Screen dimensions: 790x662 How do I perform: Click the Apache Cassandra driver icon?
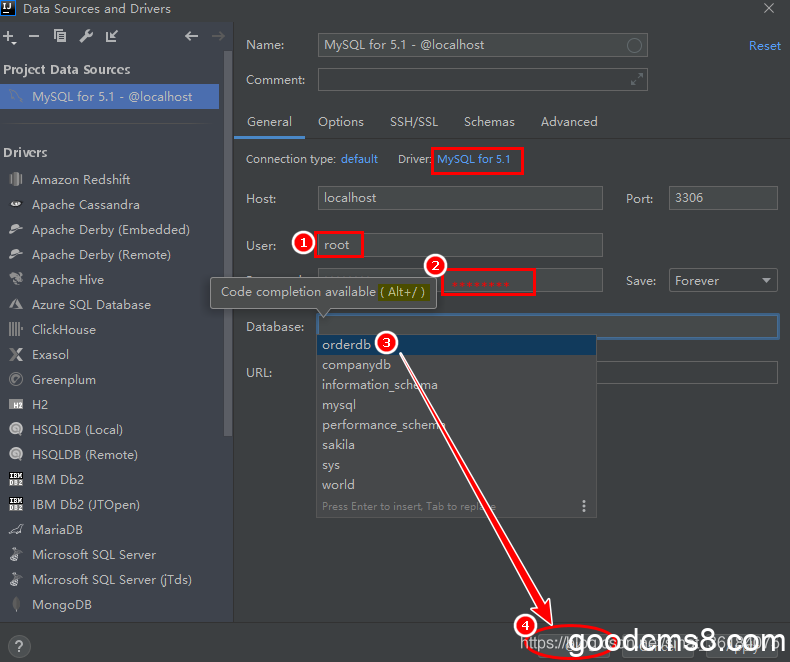[16, 204]
